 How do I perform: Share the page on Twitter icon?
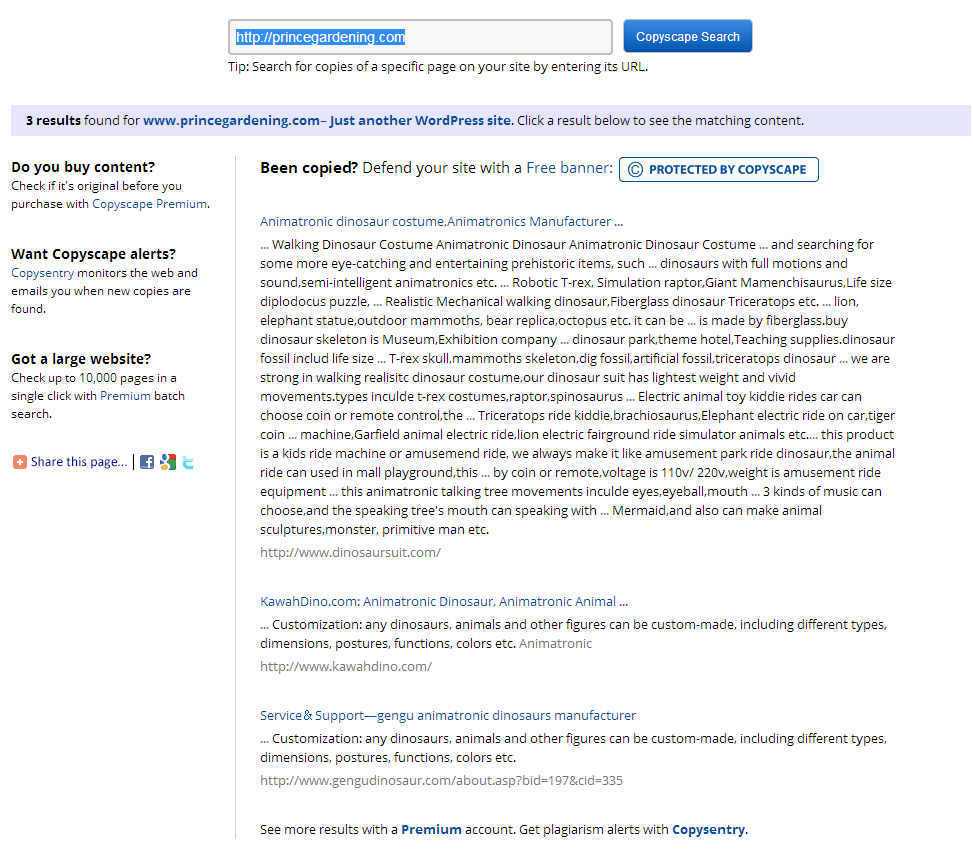(188, 462)
